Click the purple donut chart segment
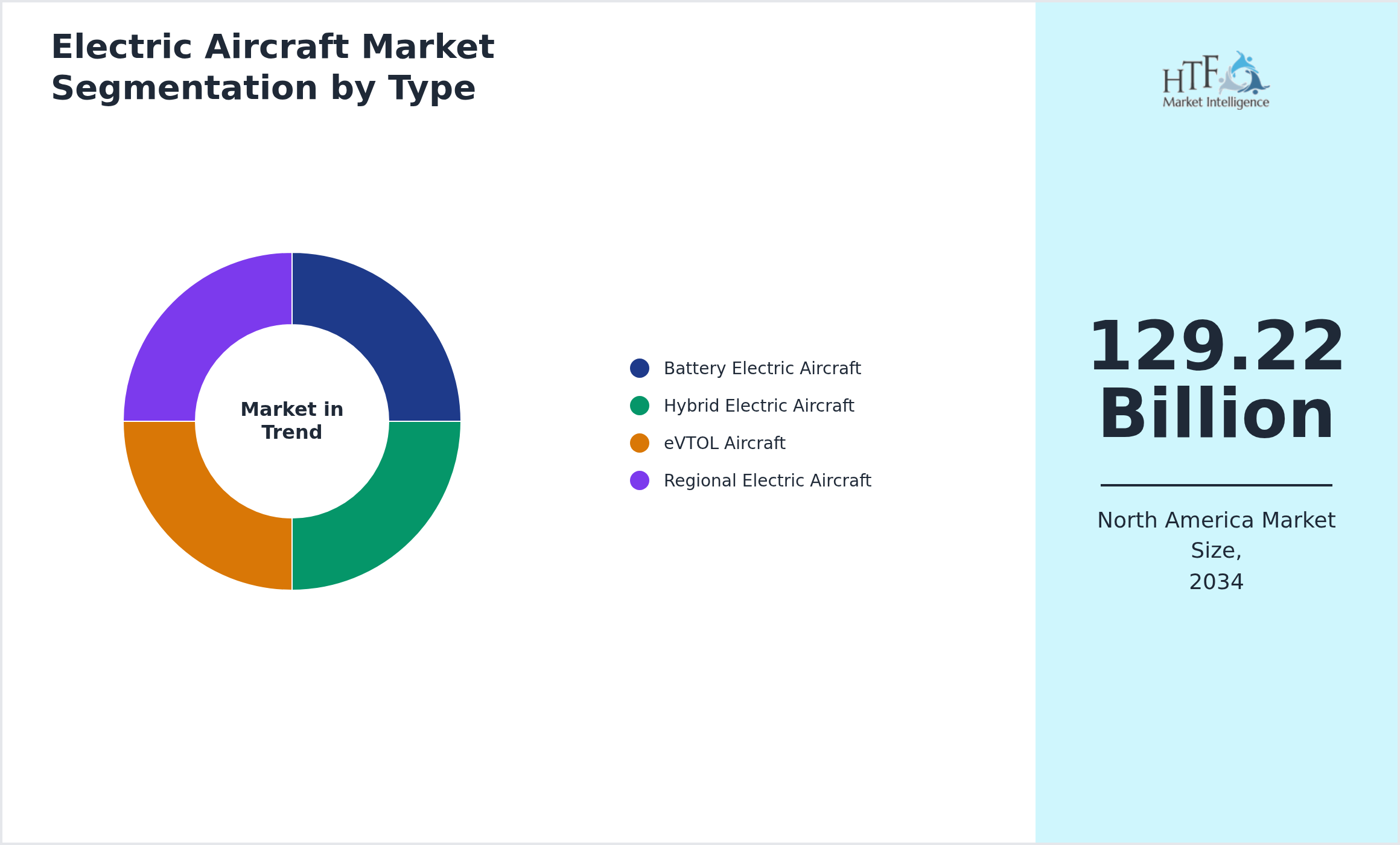Screen dimensions: 1400x845 tap(198, 327)
